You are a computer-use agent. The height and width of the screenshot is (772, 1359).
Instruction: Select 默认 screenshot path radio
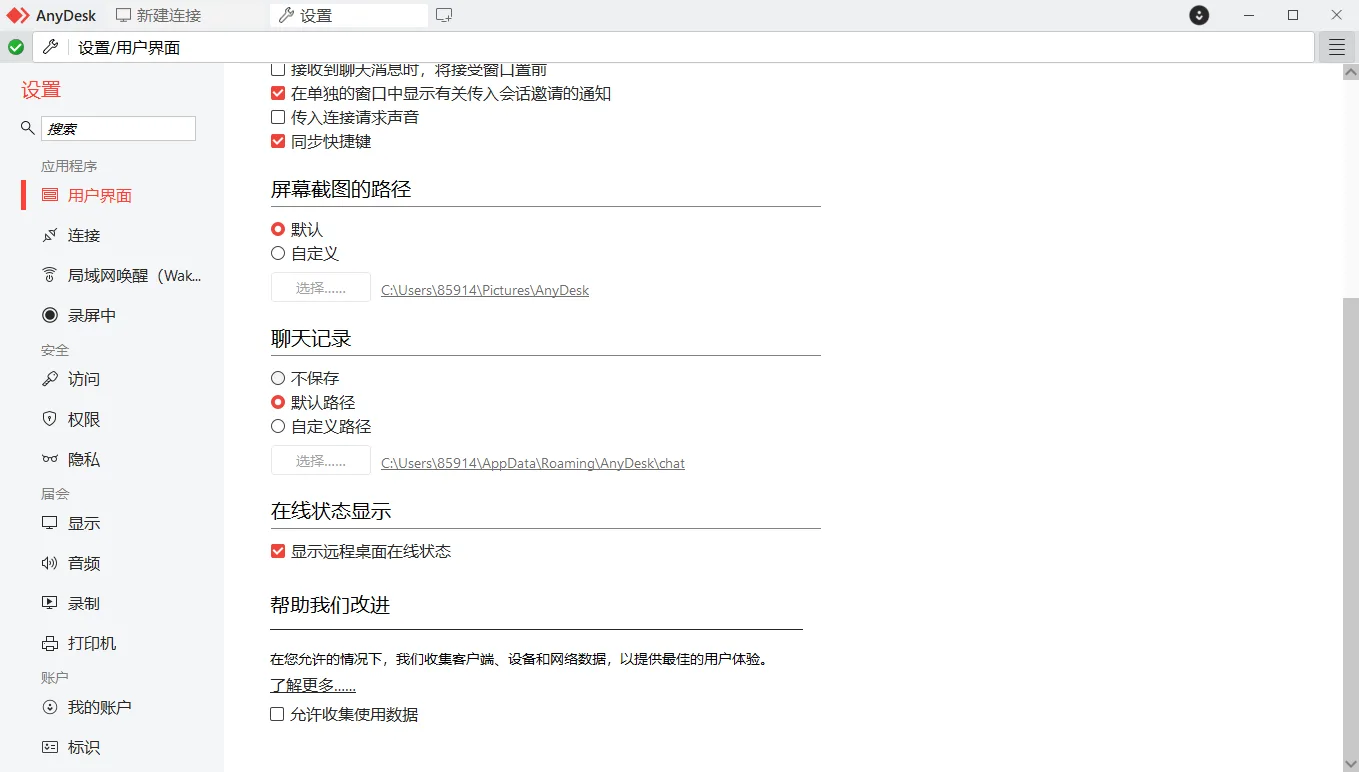[x=278, y=230]
